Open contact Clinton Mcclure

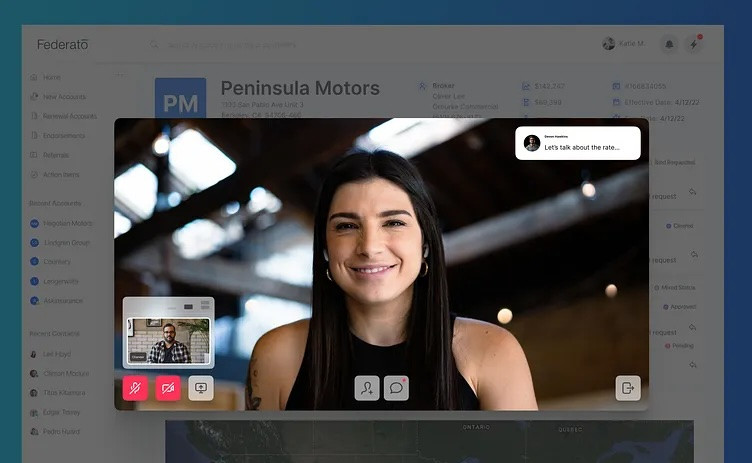pyautogui.click(x=66, y=373)
